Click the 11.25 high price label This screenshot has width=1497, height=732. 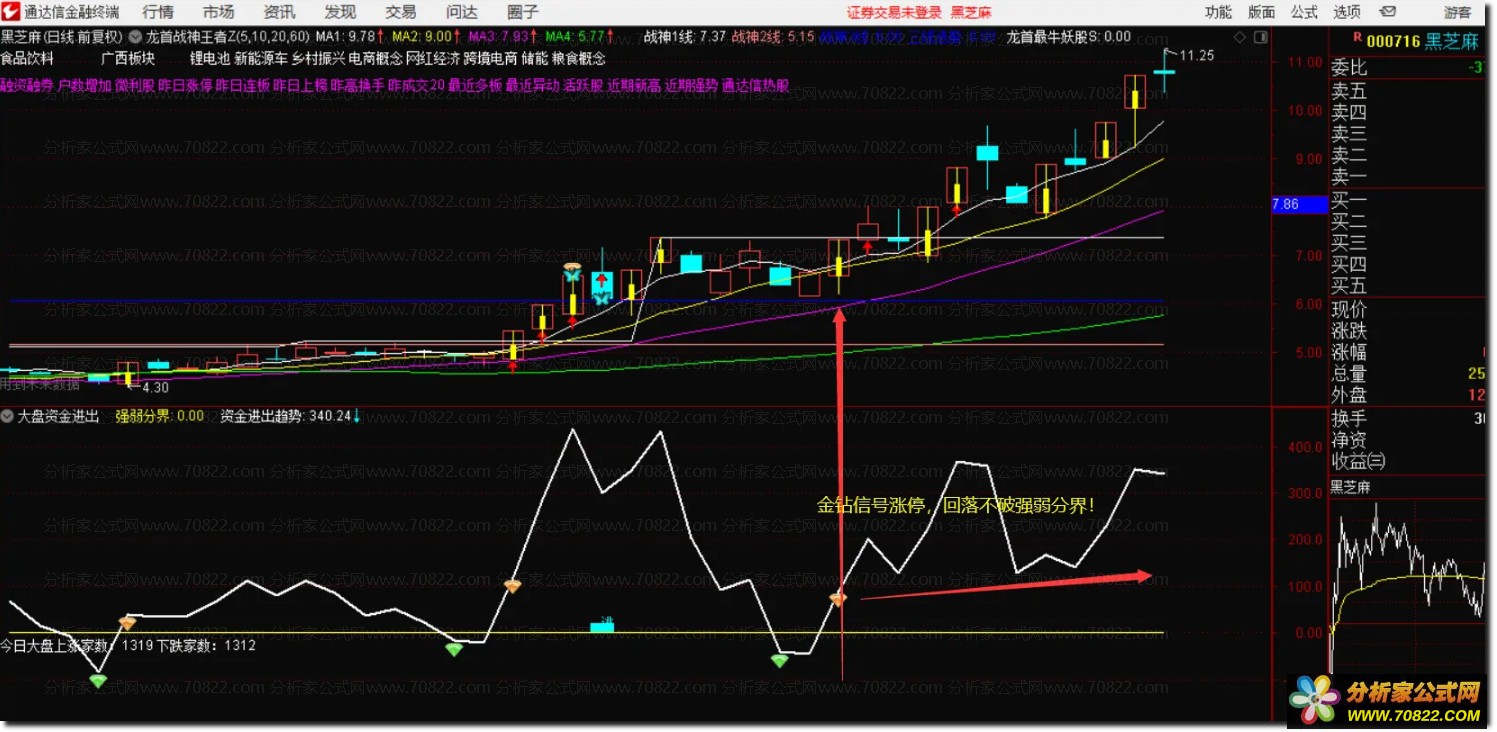point(1197,56)
